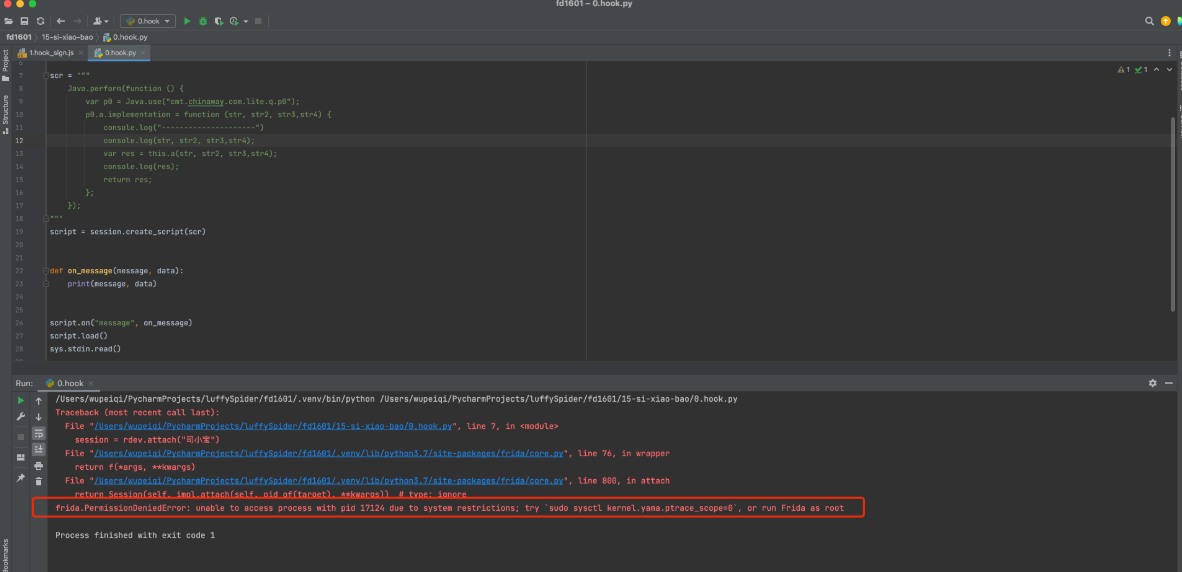
Task: Toggle soft-wrap in Run console
Action: [39, 433]
